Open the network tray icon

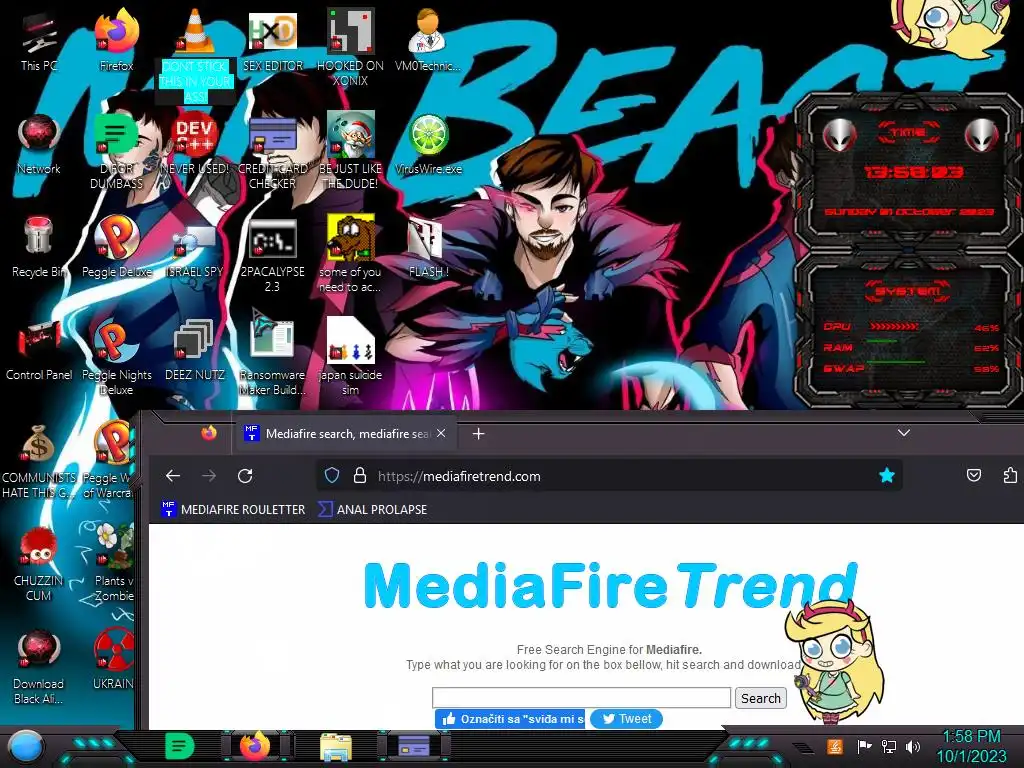point(888,746)
